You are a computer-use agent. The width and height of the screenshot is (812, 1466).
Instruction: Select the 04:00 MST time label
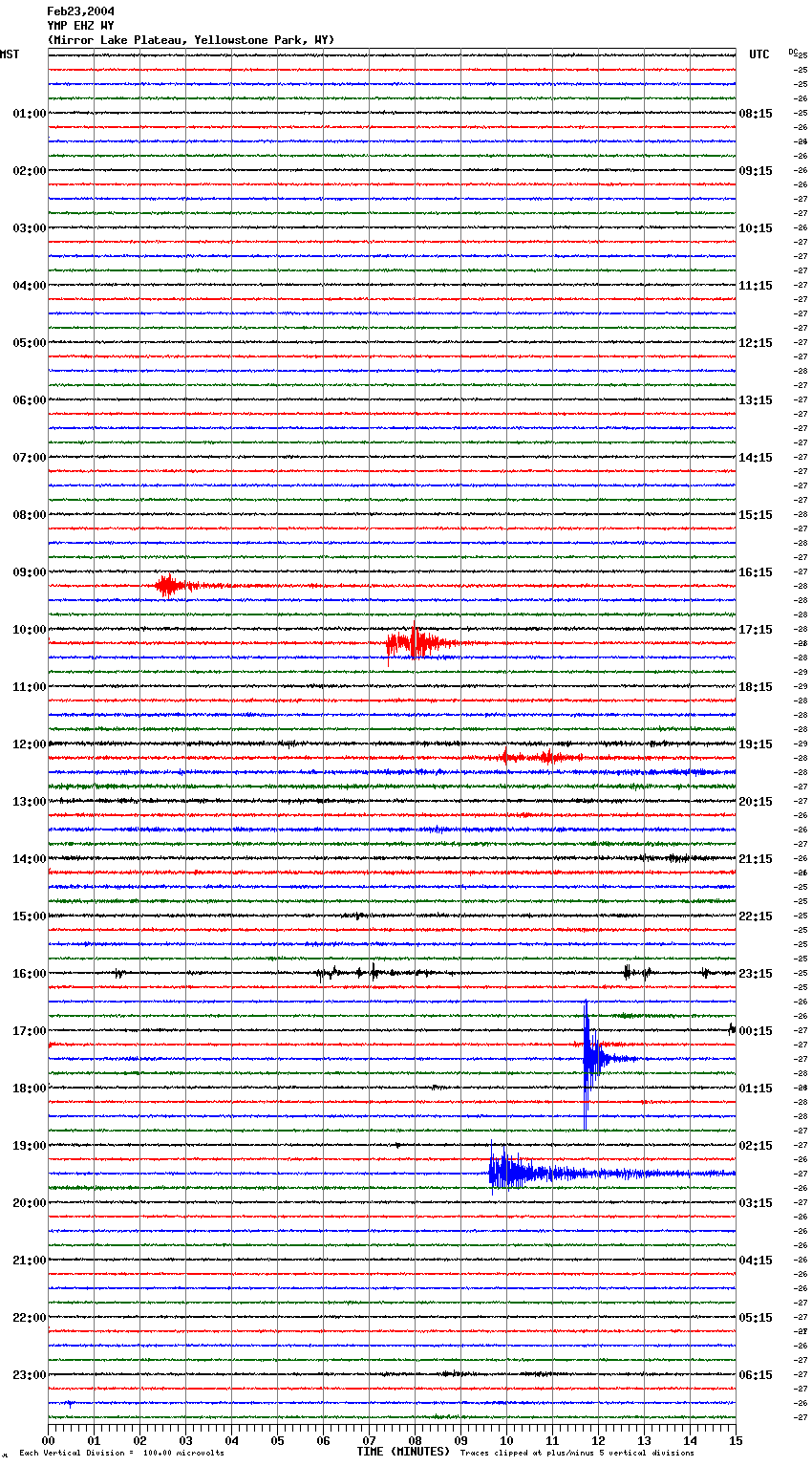[x=30, y=286]
